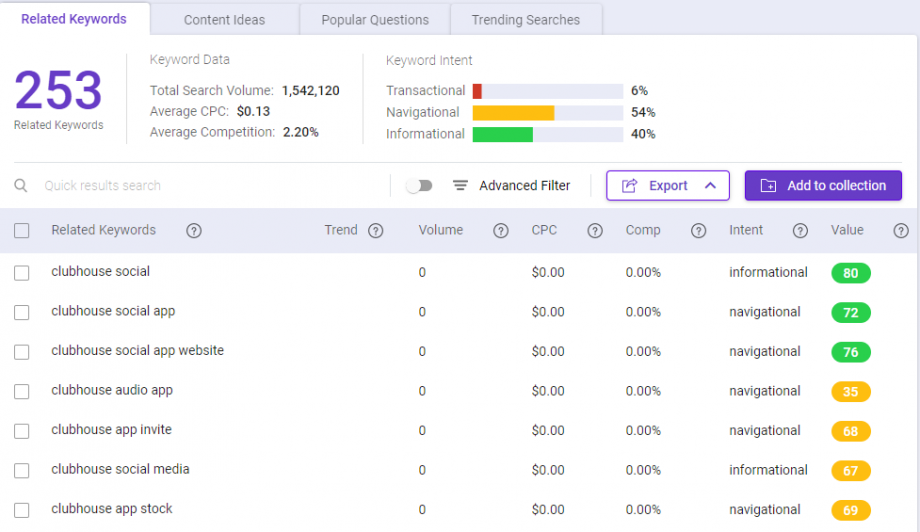The height and width of the screenshot is (532, 920).
Task: Click the value badge 68
Action: coord(851,431)
